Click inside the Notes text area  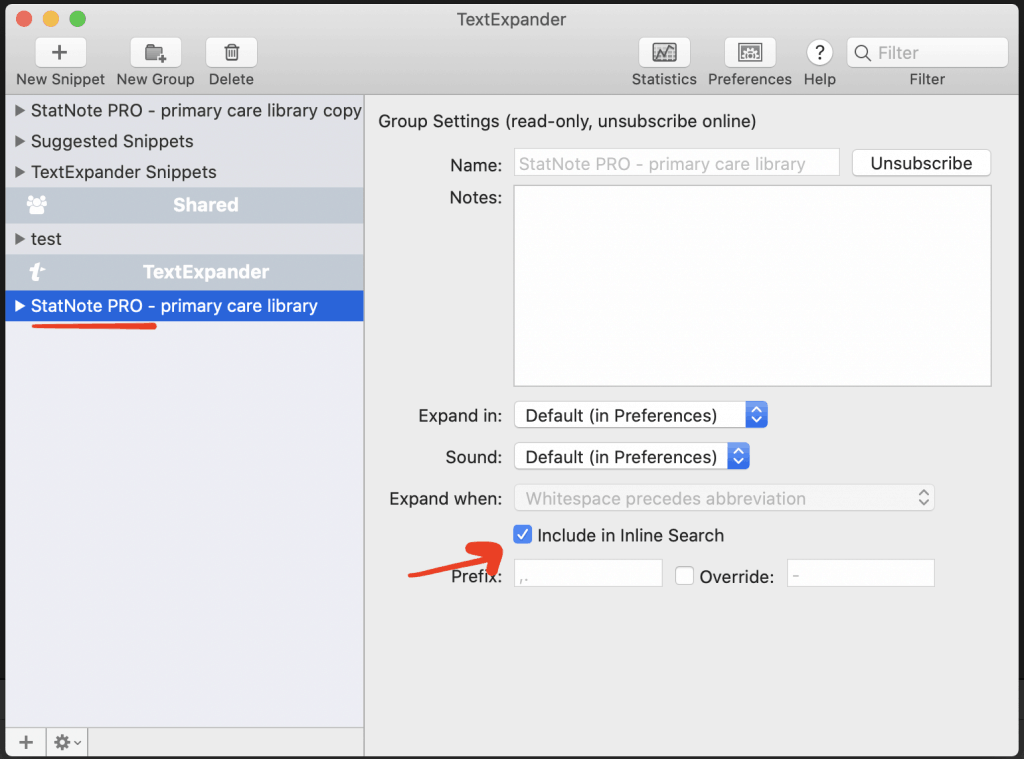tap(752, 286)
